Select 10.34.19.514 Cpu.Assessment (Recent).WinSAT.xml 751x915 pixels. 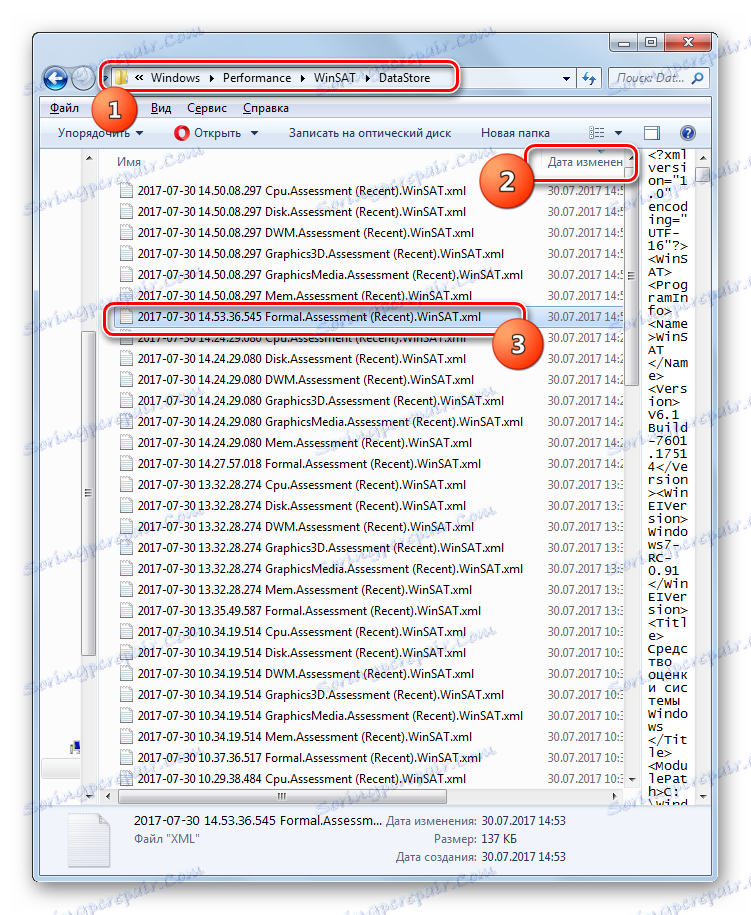pos(302,632)
